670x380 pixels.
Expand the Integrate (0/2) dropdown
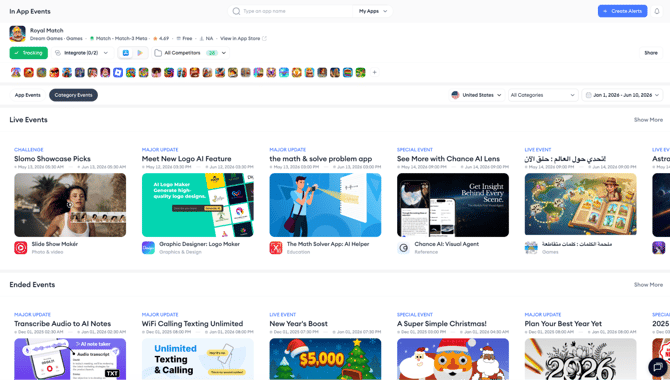(81, 53)
